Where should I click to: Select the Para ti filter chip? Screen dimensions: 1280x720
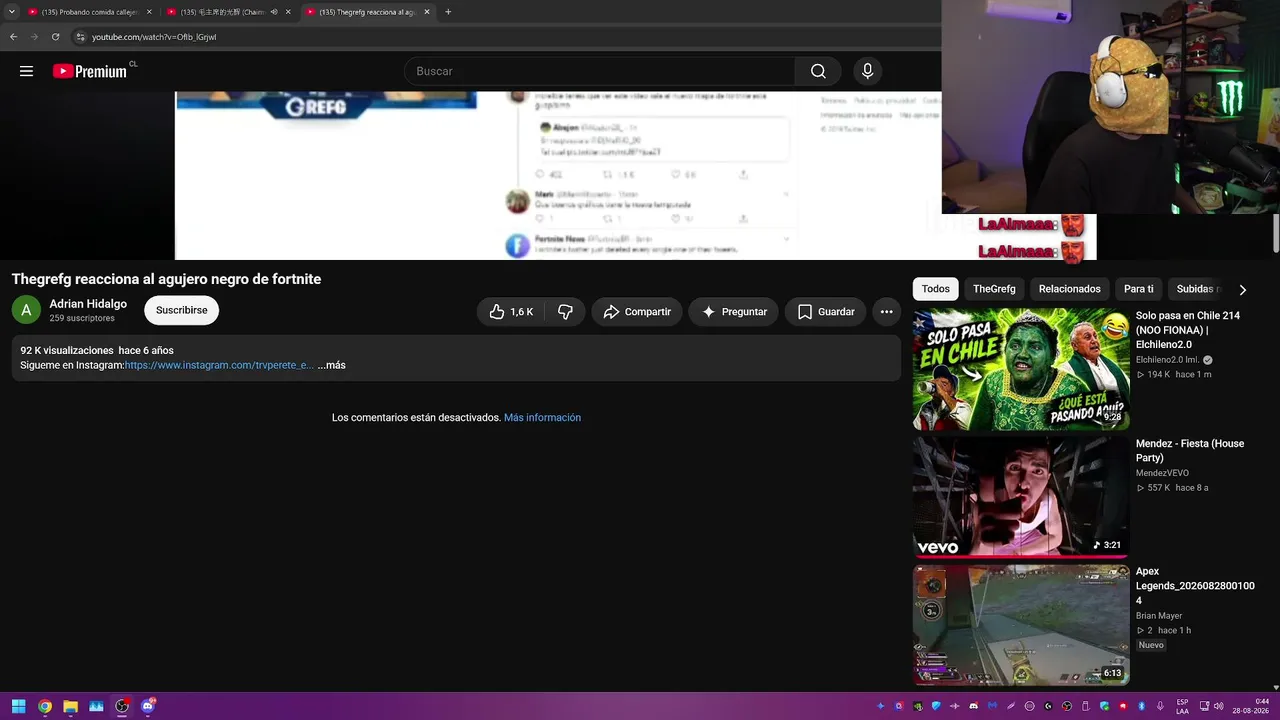click(1138, 289)
